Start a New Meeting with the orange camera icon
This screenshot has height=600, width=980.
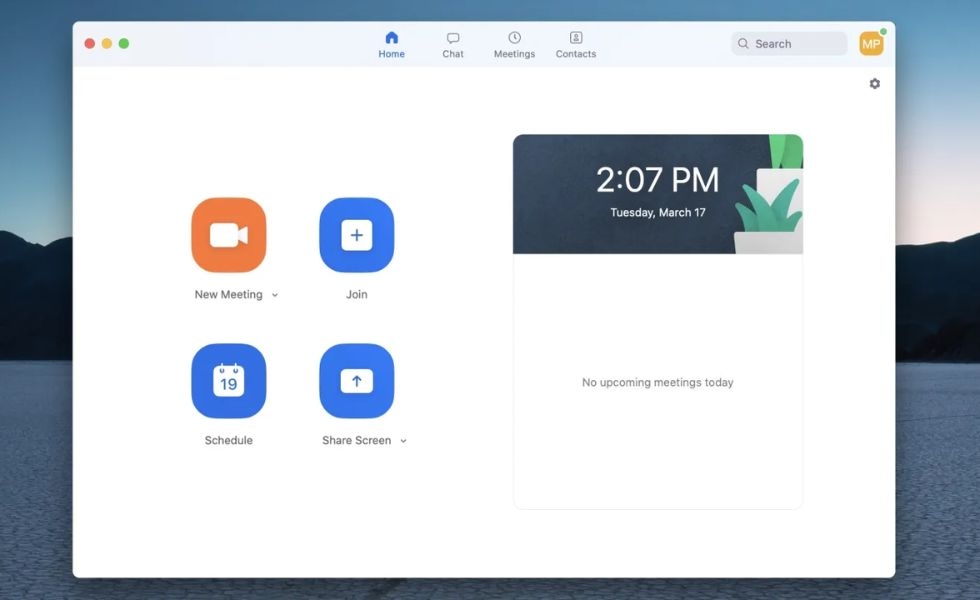pos(228,234)
